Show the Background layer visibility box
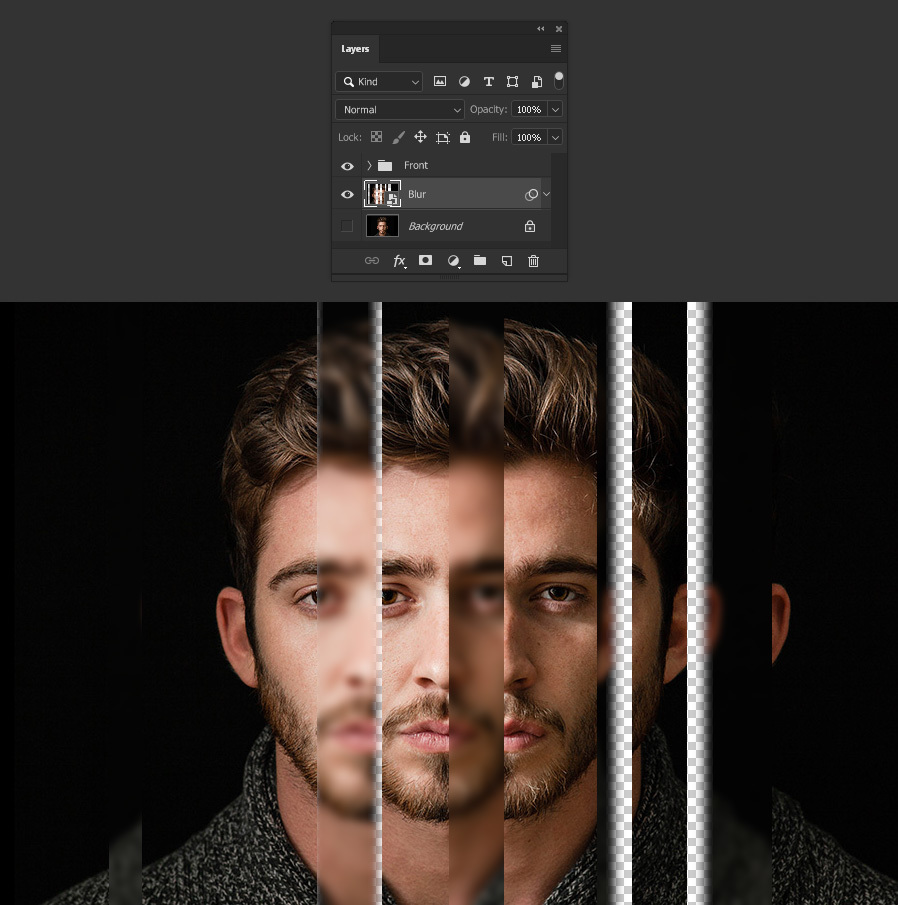 pyautogui.click(x=347, y=226)
